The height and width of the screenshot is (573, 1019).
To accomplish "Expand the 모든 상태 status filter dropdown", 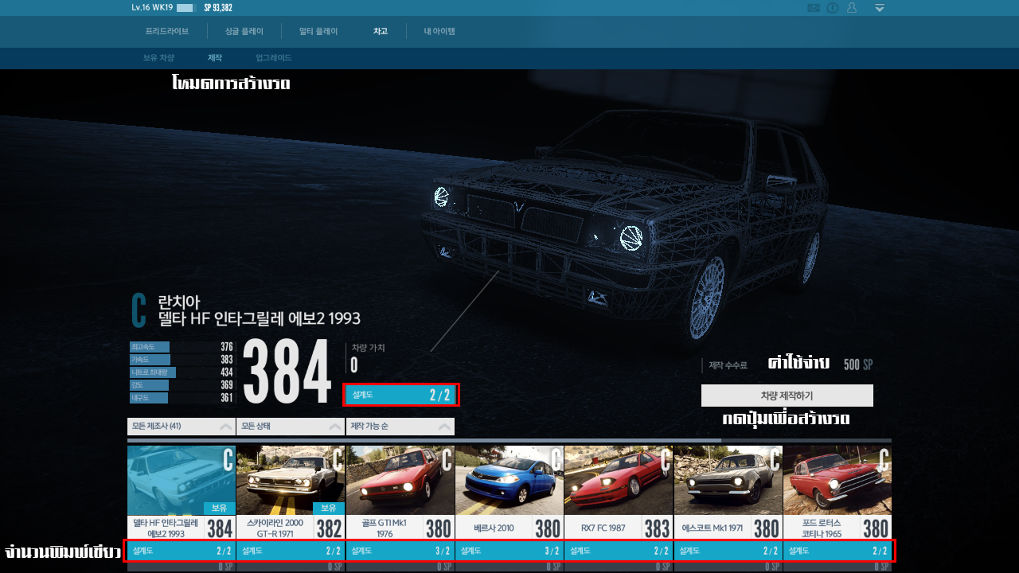I will pyautogui.click(x=290, y=427).
